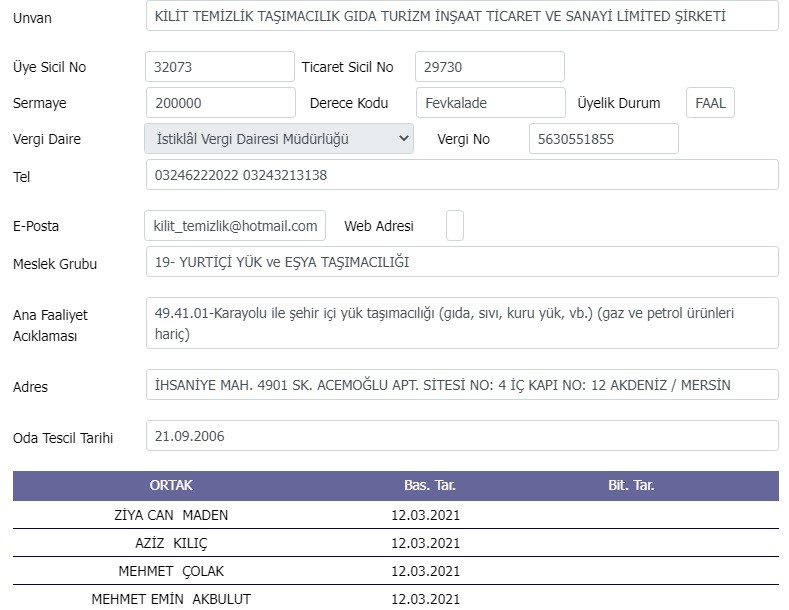Select partner MEHMET EMİN AKBULUT
The image size is (789, 610).
click(171, 599)
